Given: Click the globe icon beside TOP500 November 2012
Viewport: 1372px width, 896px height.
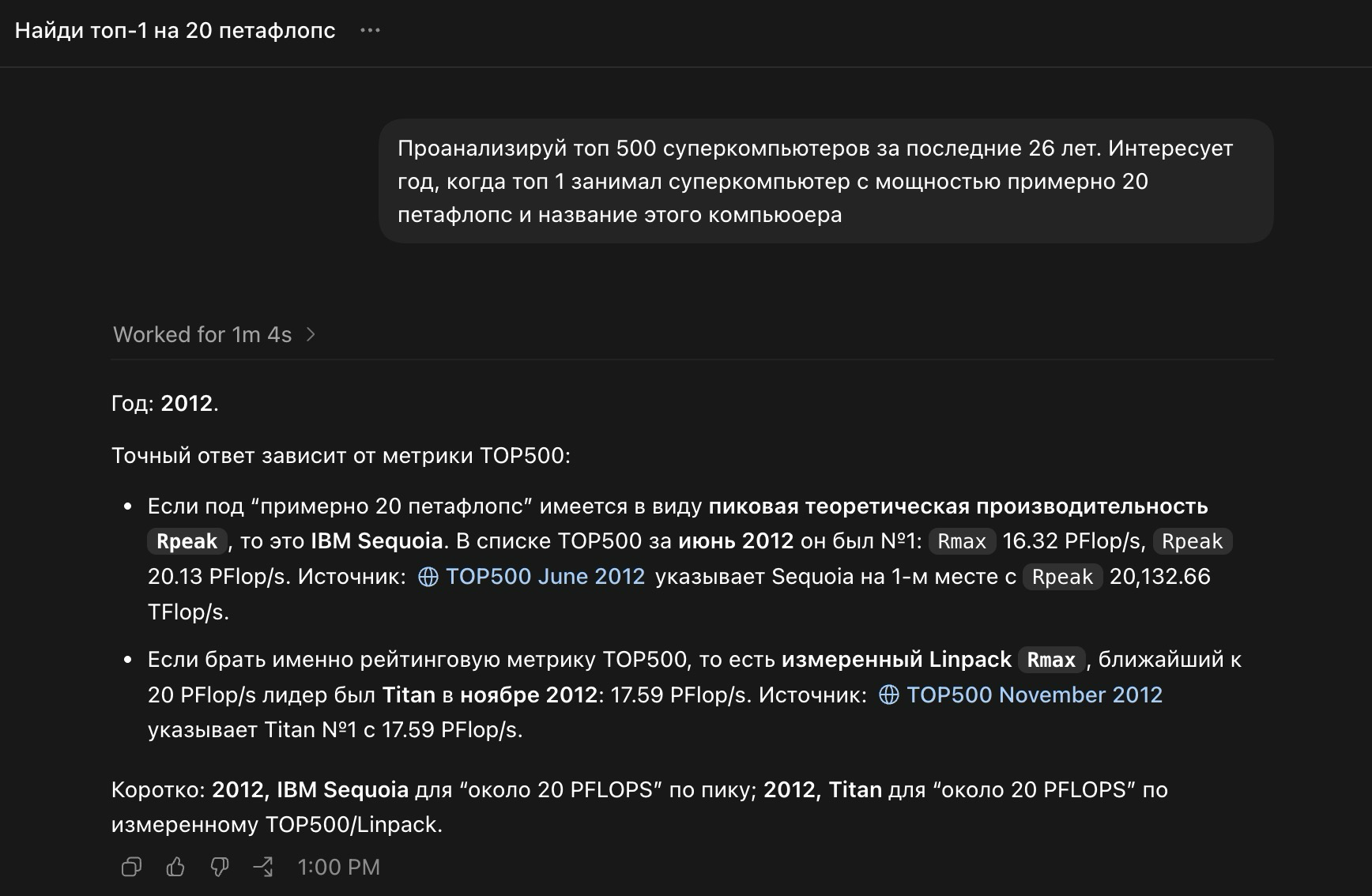Looking at the screenshot, I should point(888,695).
